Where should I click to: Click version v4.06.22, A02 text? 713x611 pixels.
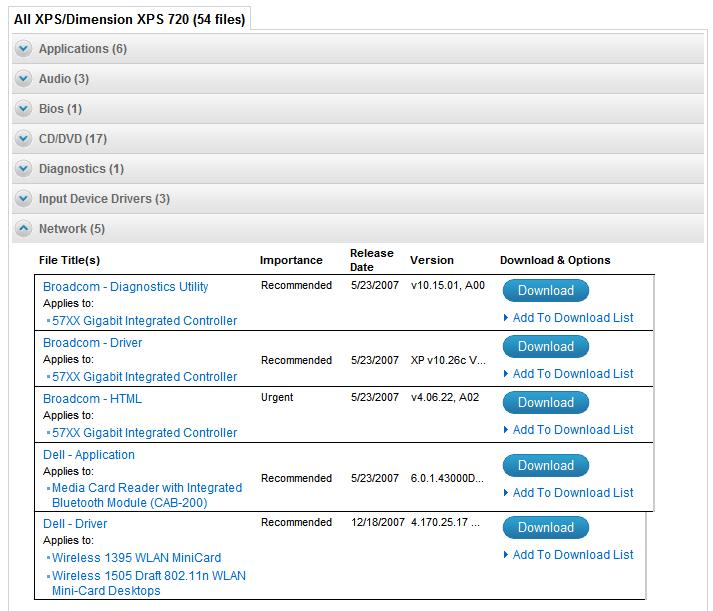[445, 397]
